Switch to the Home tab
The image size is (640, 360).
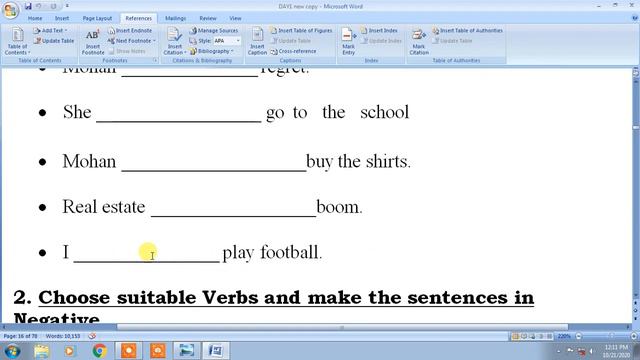click(35, 18)
